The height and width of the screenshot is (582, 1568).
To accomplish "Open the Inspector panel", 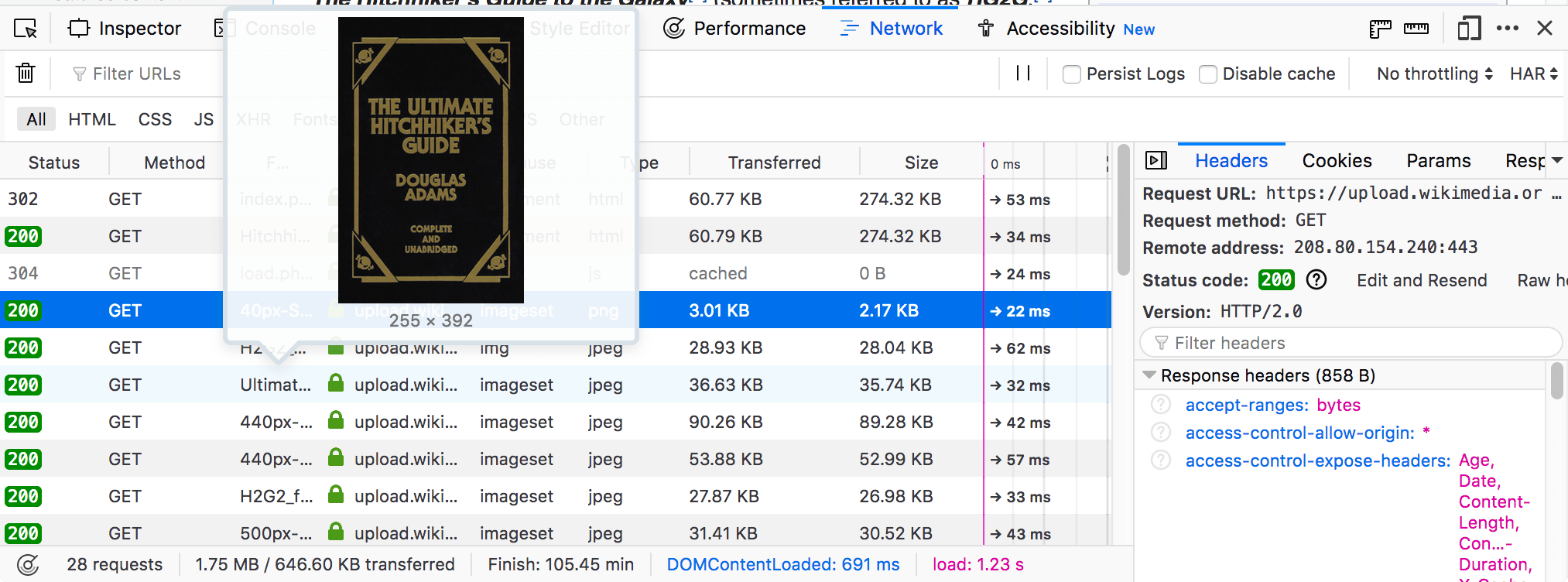I will pos(125,29).
